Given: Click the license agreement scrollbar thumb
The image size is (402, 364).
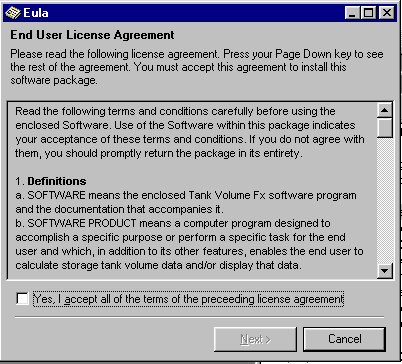Looking at the screenshot, I should point(385,128).
